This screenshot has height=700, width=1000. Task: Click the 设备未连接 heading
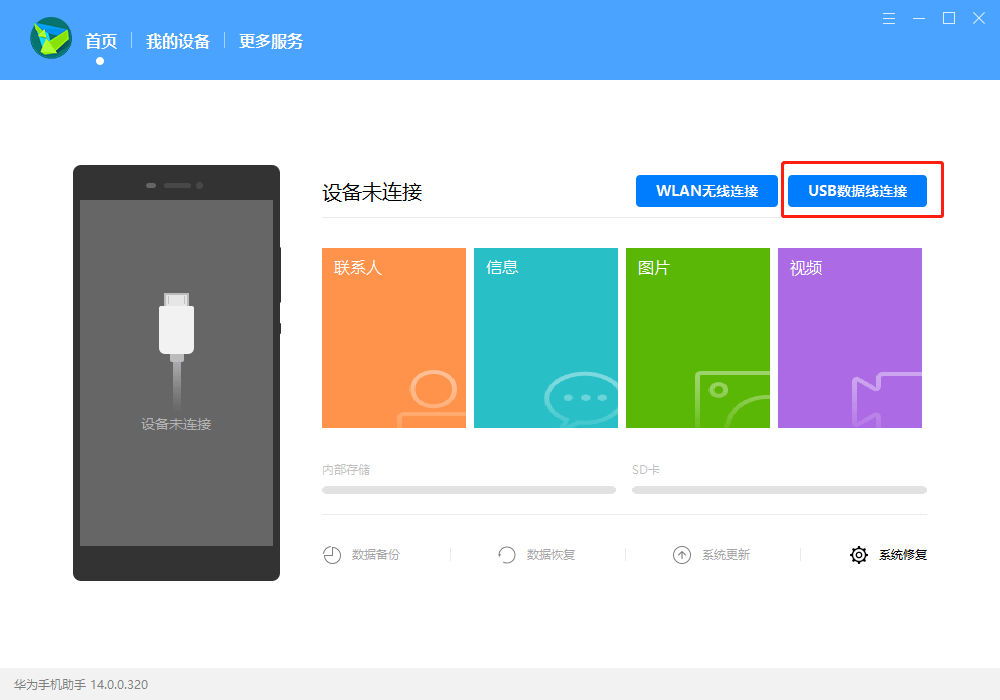372,193
